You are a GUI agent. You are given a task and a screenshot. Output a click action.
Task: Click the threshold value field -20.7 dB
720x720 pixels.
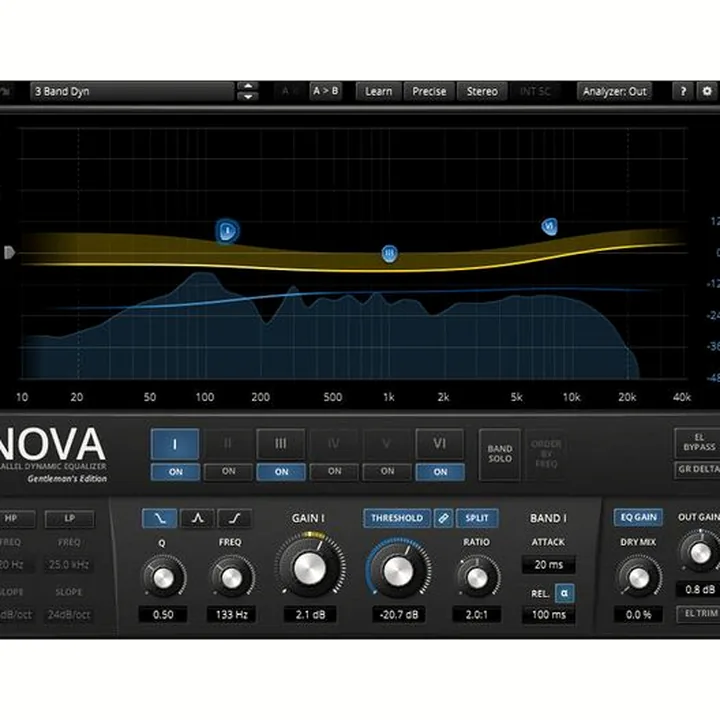click(399, 614)
